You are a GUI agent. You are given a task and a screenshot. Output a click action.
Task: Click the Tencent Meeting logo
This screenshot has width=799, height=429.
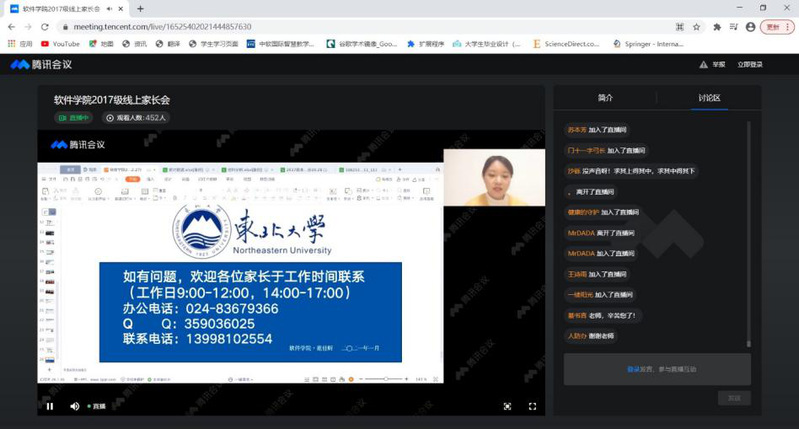[x=35, y=65]
